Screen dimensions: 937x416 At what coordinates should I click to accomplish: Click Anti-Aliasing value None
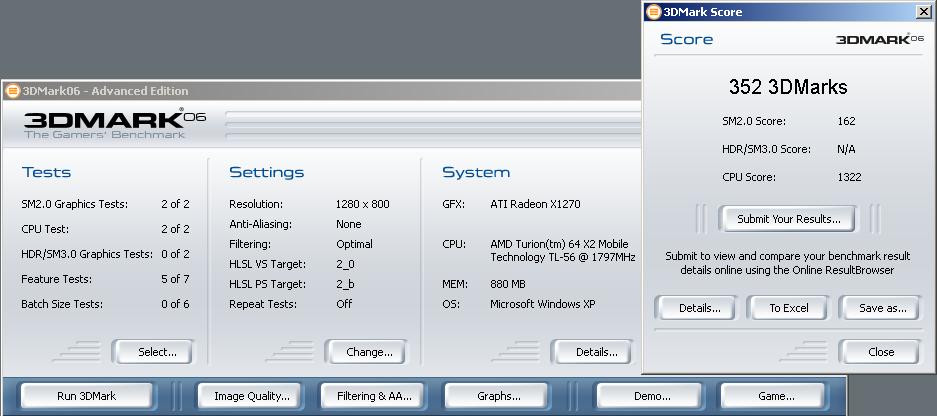click(348, 224)
